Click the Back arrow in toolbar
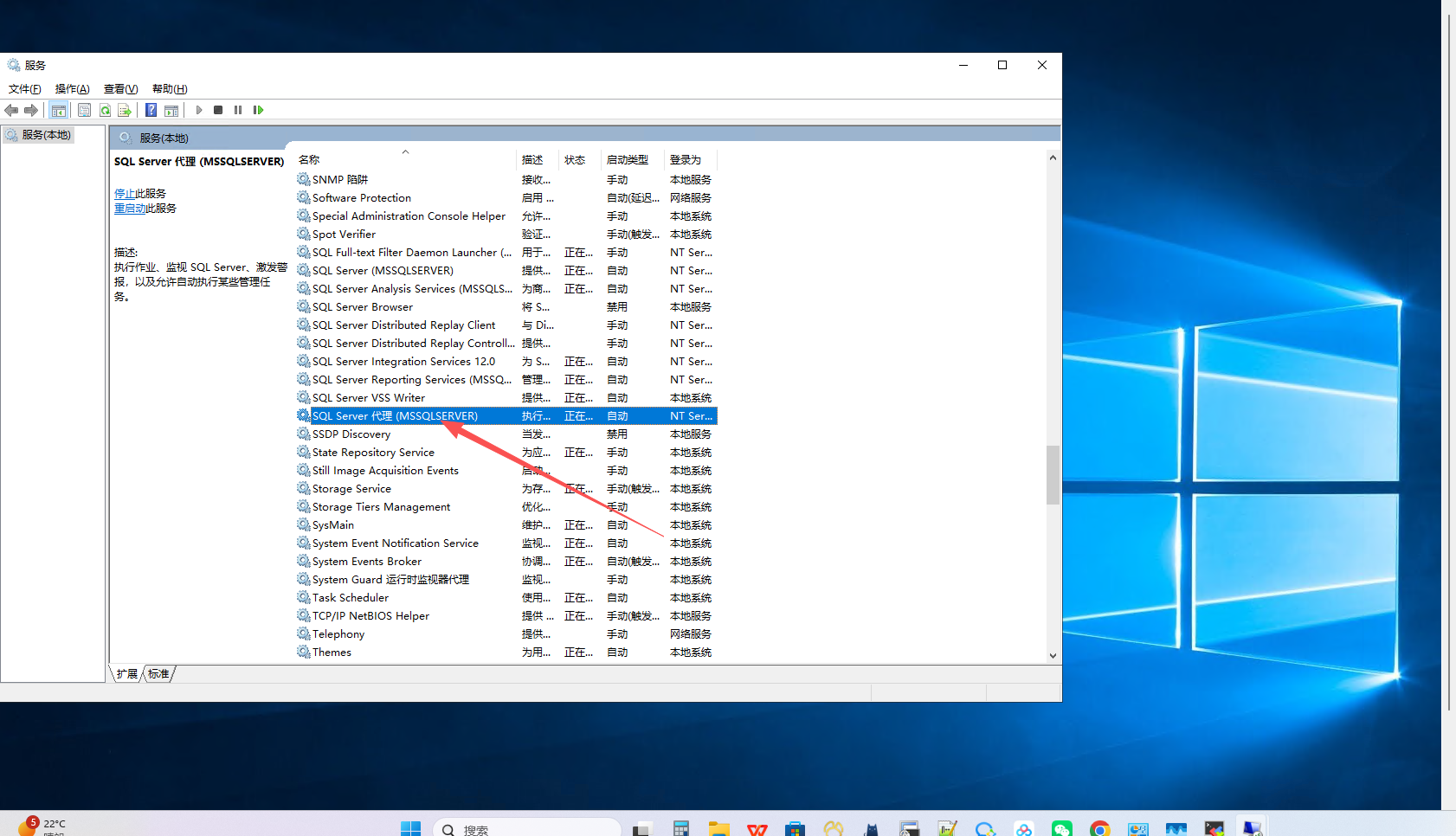The image size is (1456, 836). coord(11,110)
